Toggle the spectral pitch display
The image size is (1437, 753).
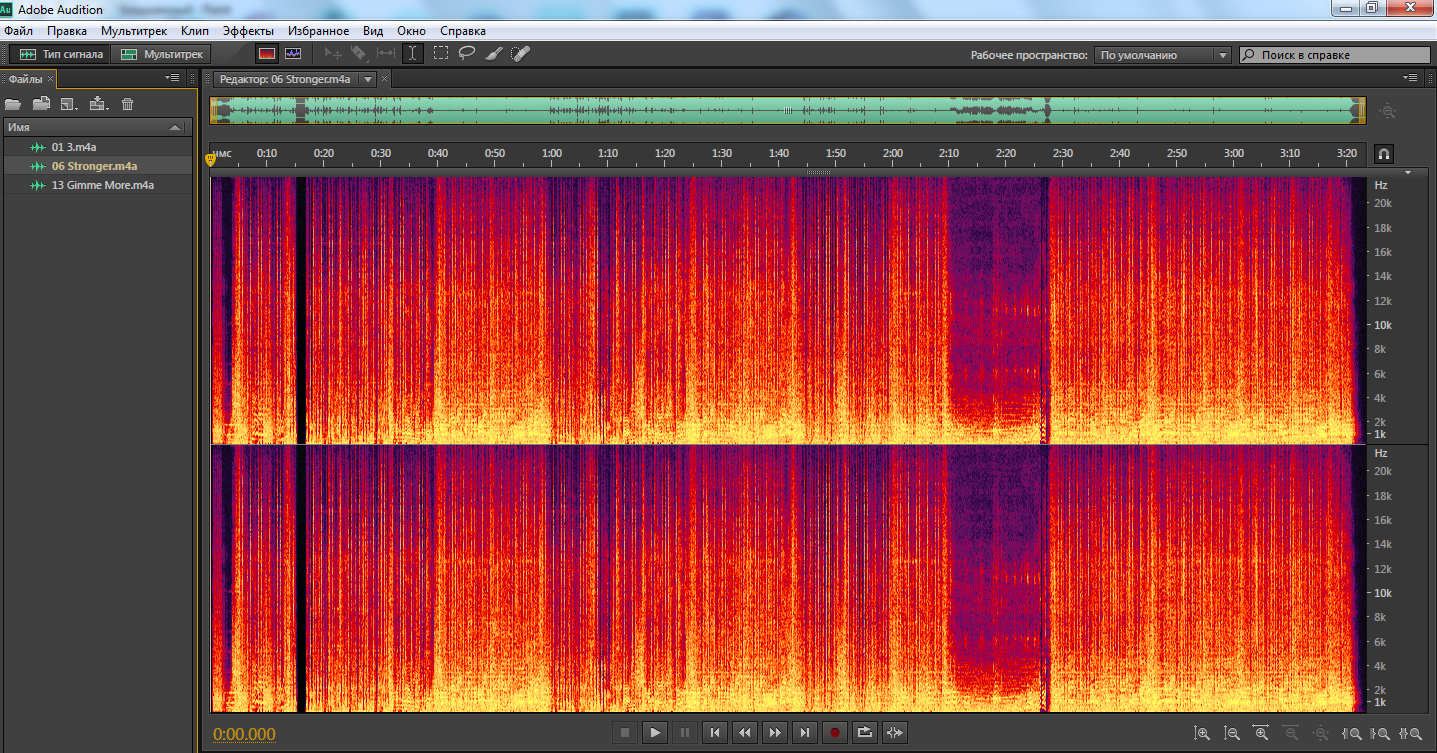[x=293, y=54]
